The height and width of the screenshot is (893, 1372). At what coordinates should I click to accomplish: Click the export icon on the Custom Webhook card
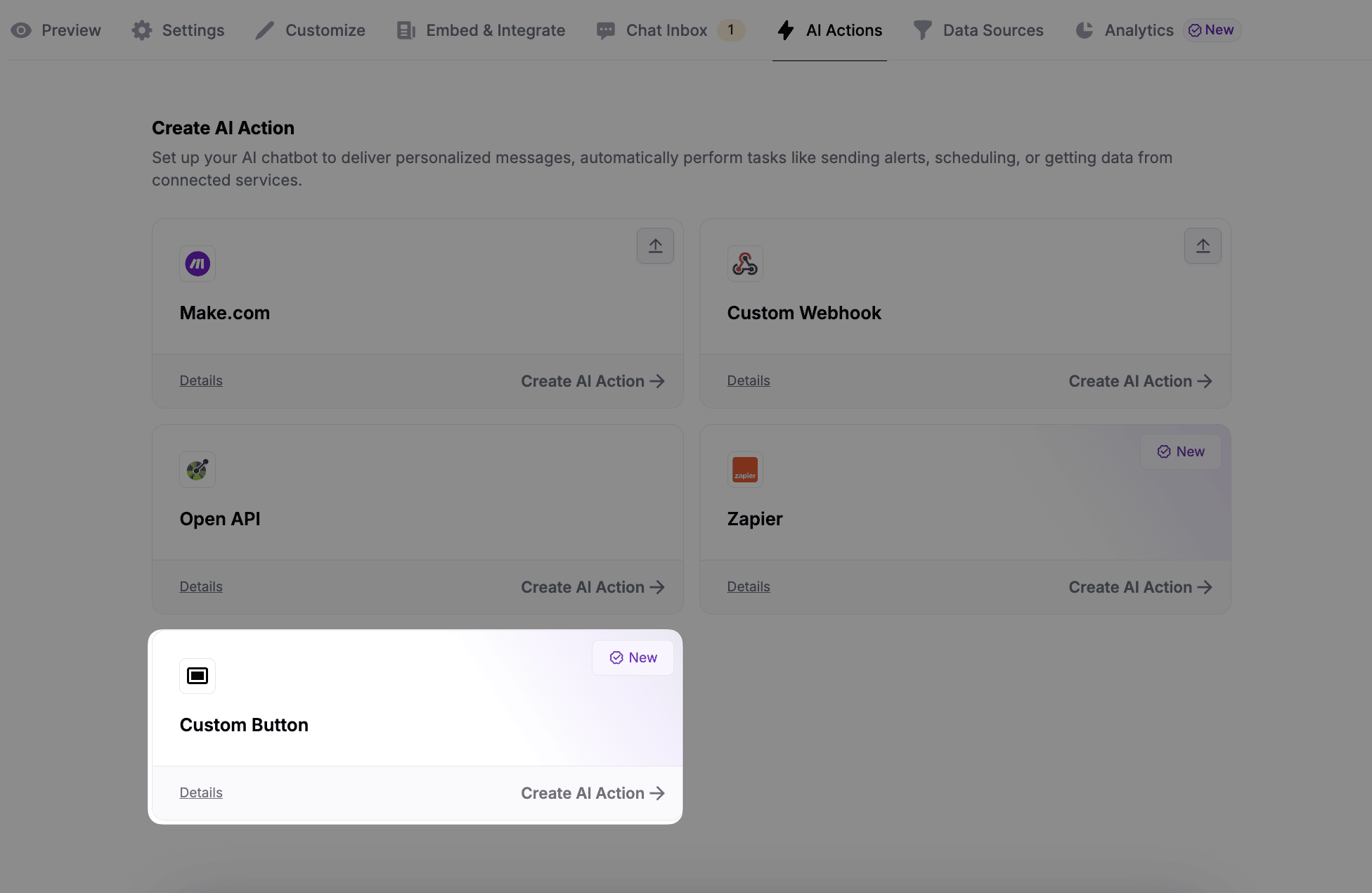point(1203,245)
